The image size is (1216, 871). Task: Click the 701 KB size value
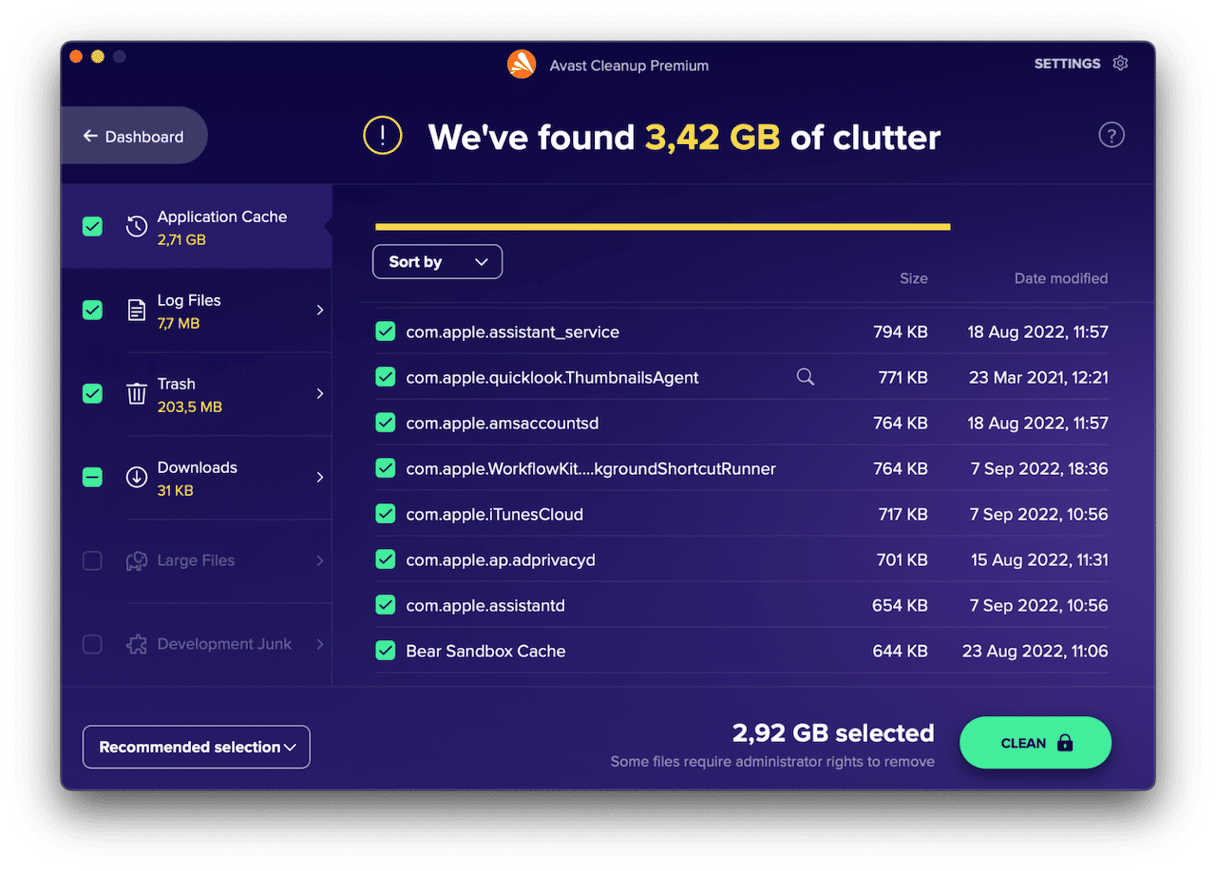(x=902, y=560)
